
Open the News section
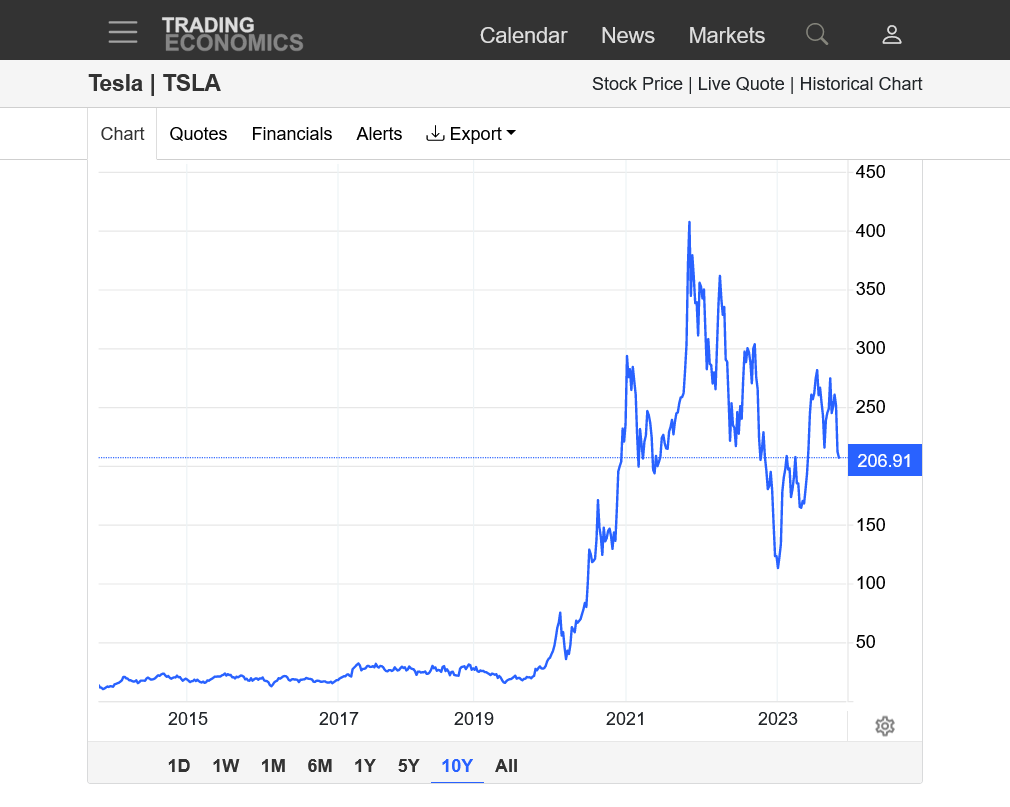(627, 36)
